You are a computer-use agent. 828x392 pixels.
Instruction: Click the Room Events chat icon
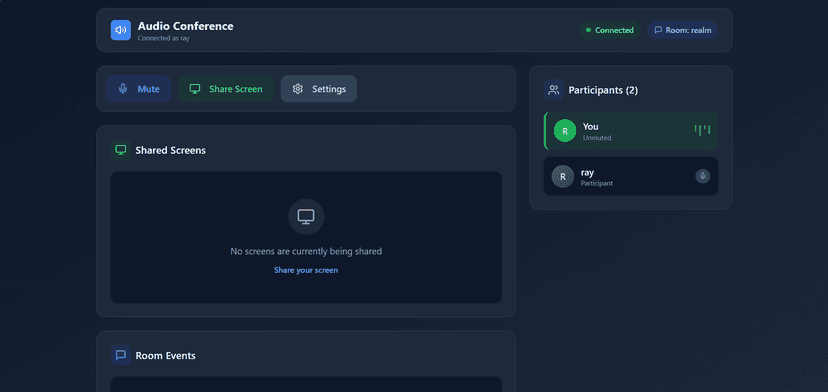tap(120, 355)
